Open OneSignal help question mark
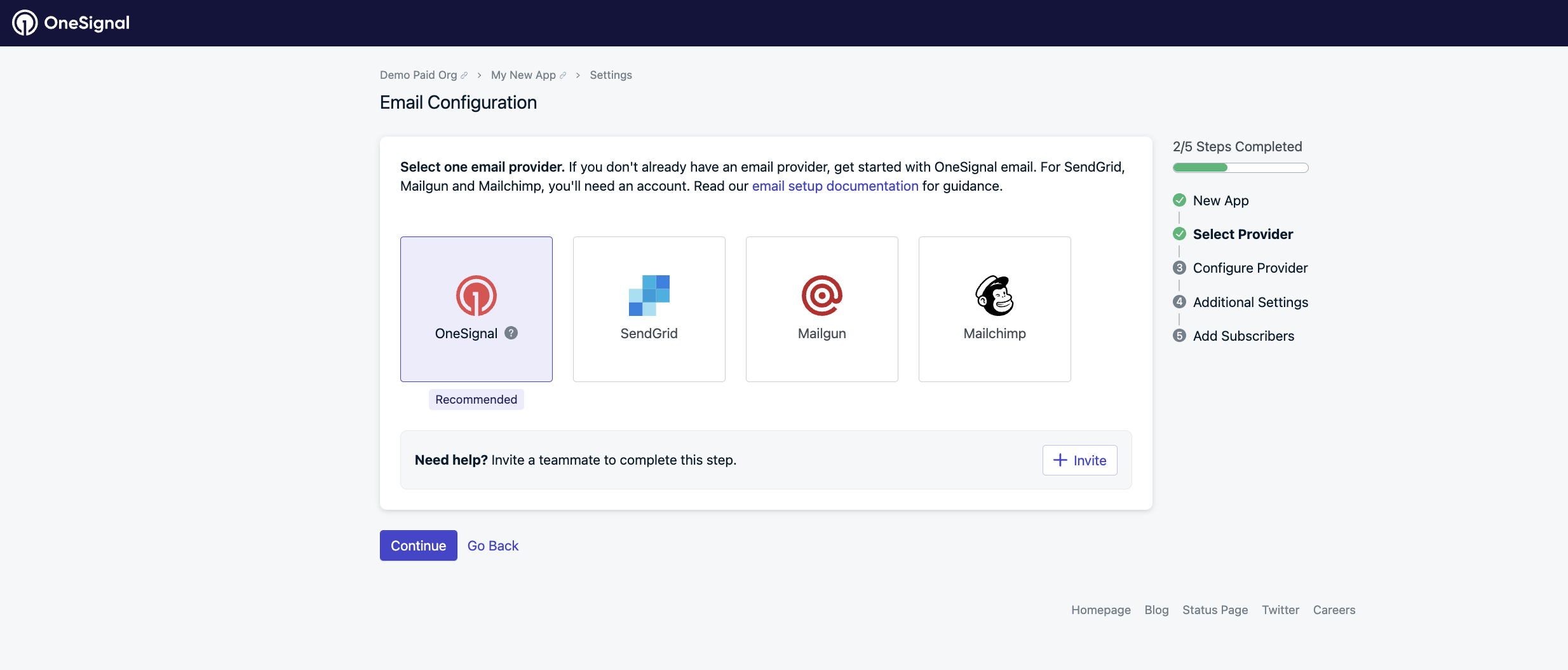 click(x=511, y=333)
